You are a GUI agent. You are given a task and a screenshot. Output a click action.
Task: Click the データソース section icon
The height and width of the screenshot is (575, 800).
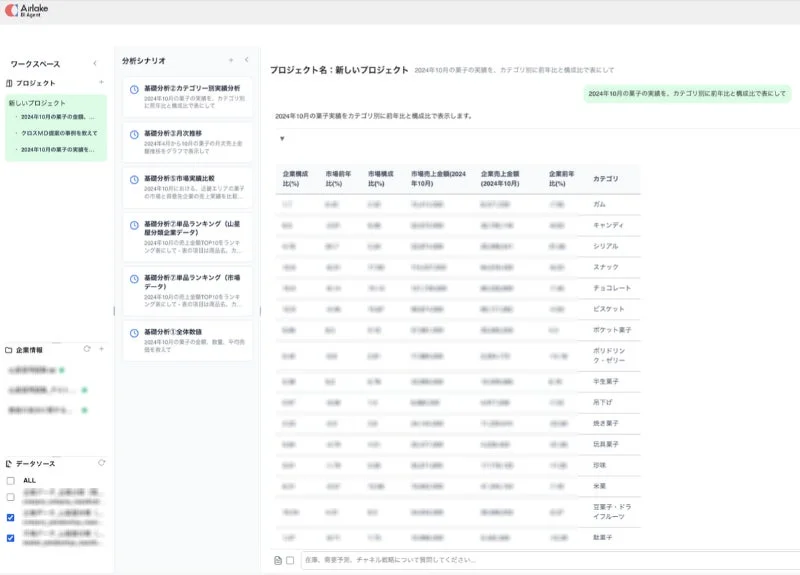tap(9, 464)
